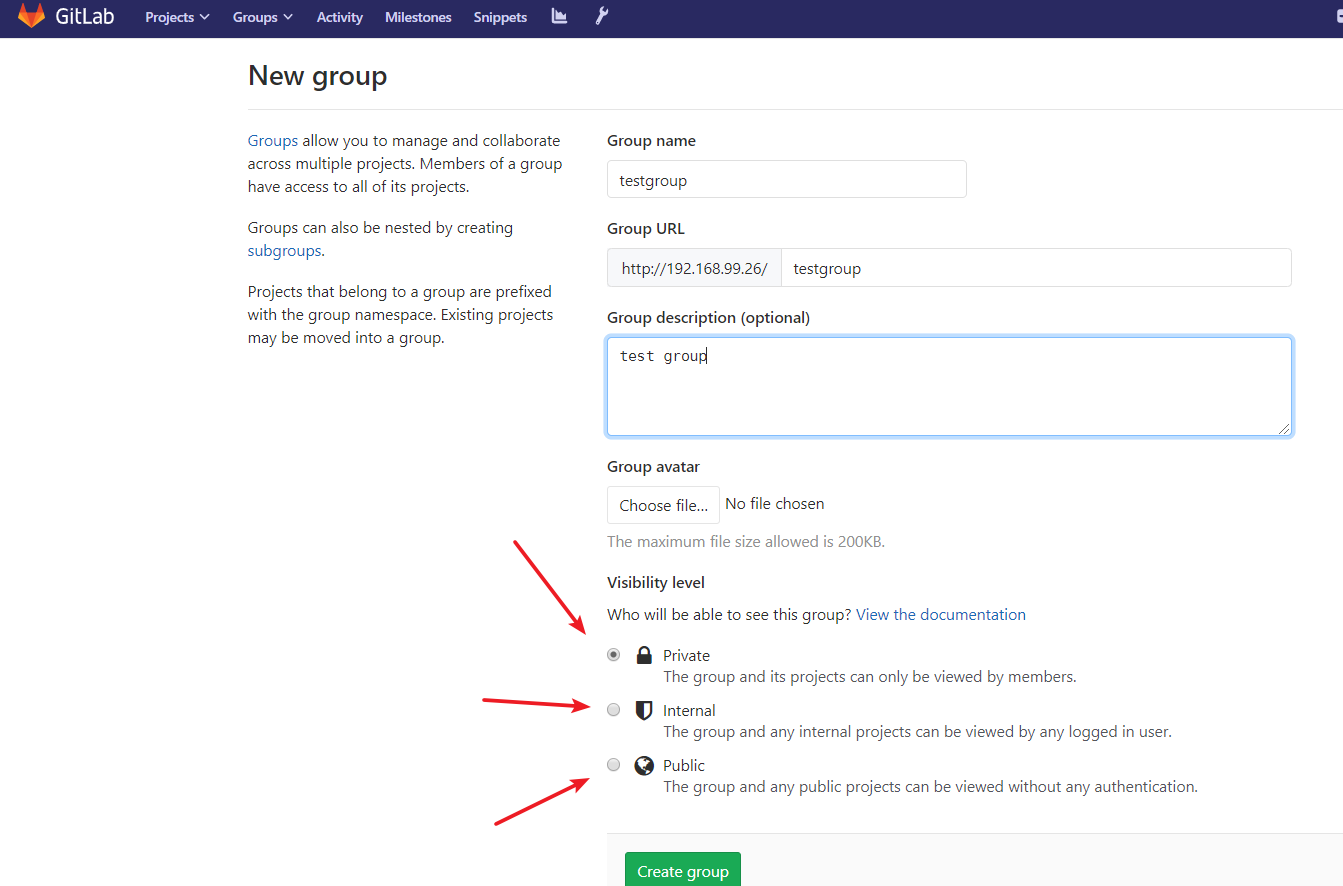Open the View the documentation link
Viewport: 1343px width, 886px height.
coord(940,614)
